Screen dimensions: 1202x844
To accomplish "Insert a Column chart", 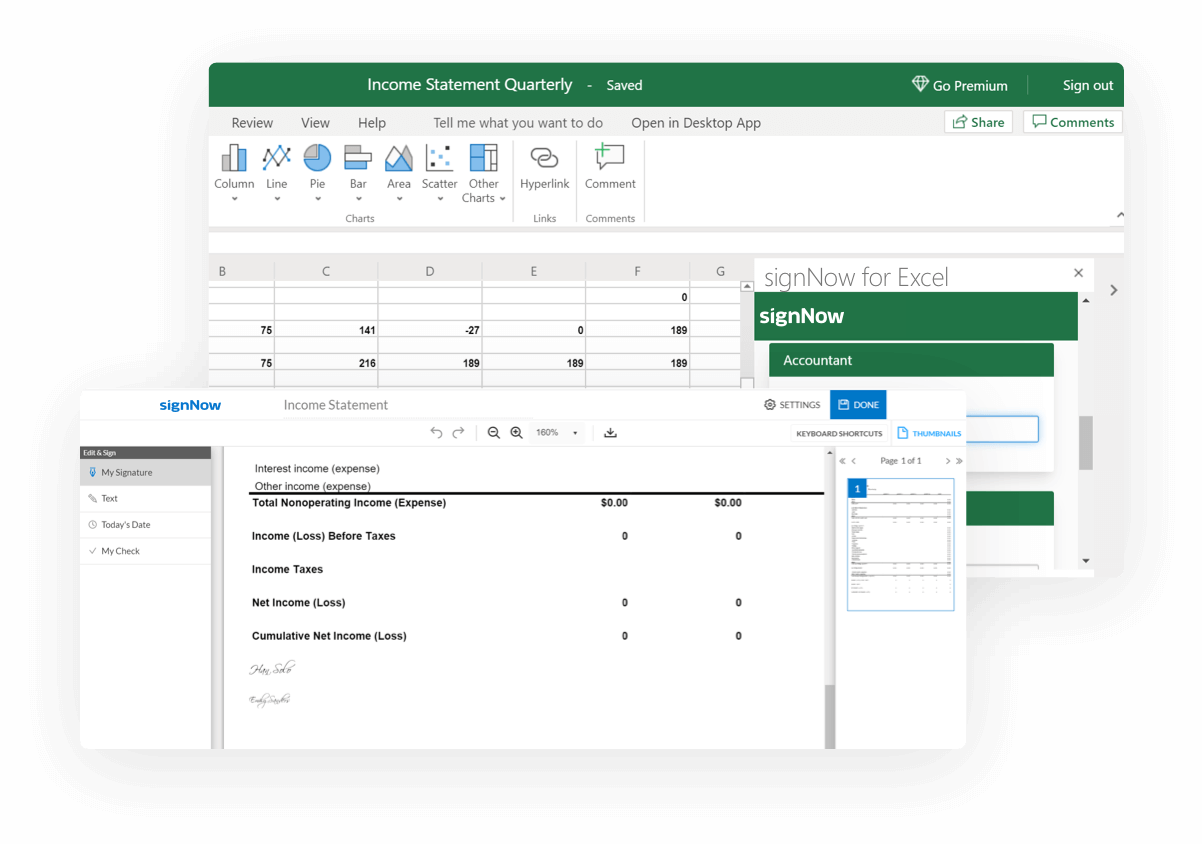I will click(234, 166).
